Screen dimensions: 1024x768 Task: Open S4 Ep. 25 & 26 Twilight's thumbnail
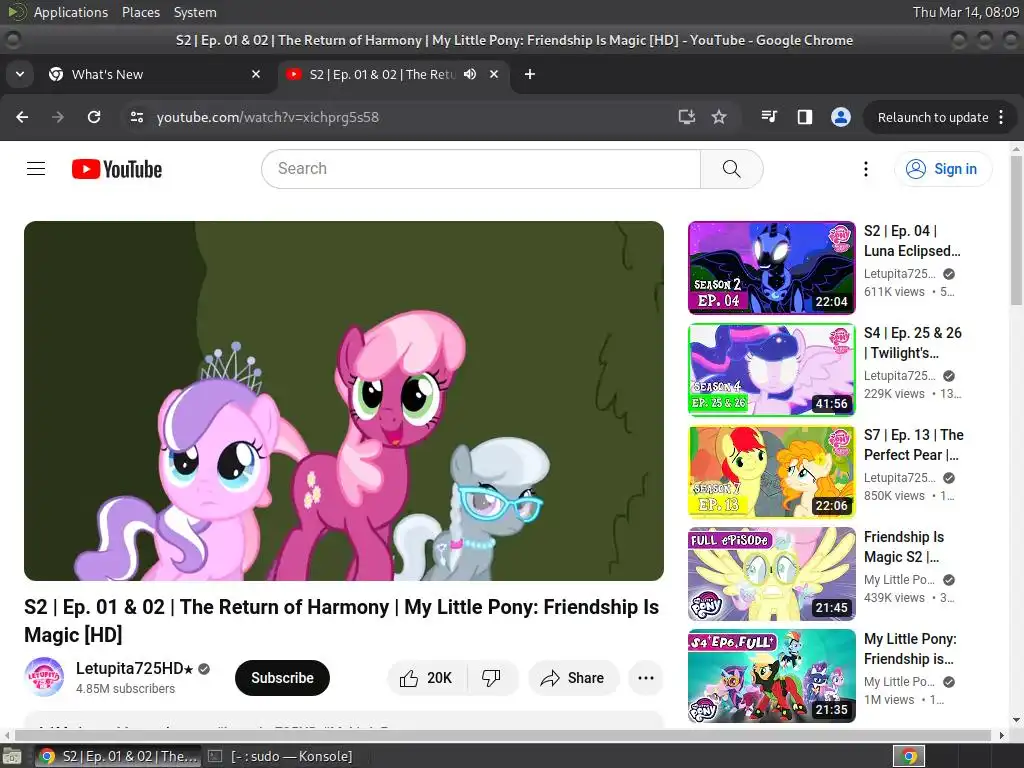771,369
